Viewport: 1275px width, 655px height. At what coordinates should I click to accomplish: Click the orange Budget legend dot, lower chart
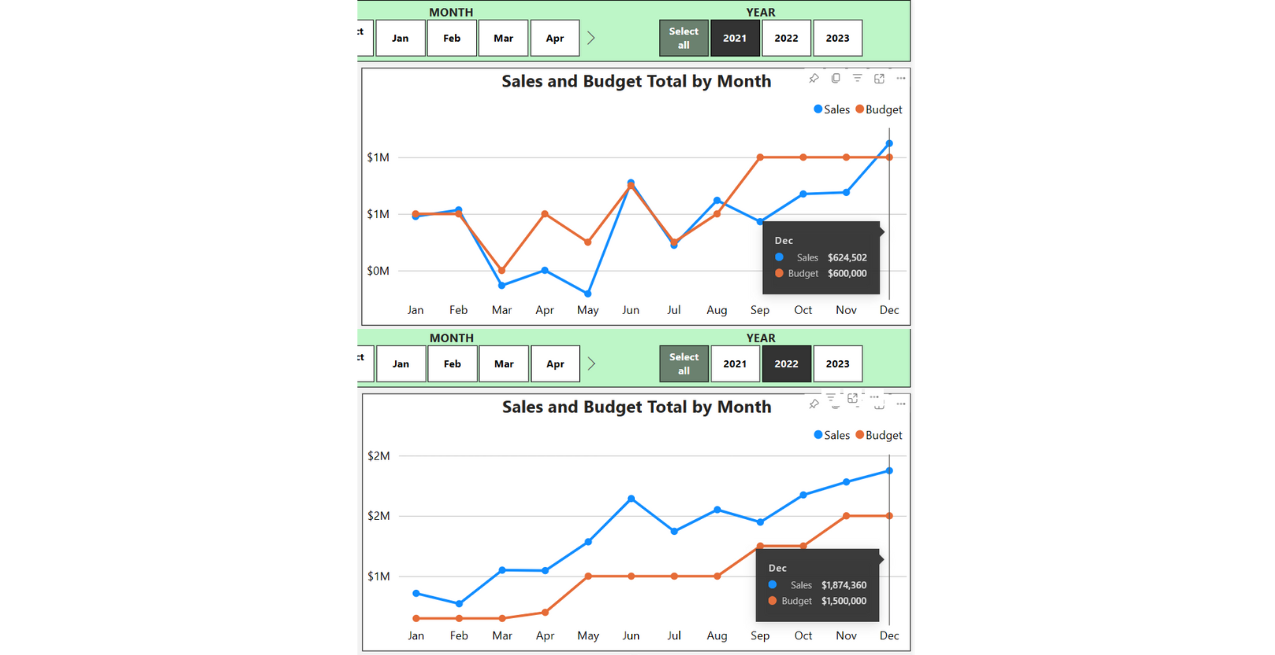point(859,435)
